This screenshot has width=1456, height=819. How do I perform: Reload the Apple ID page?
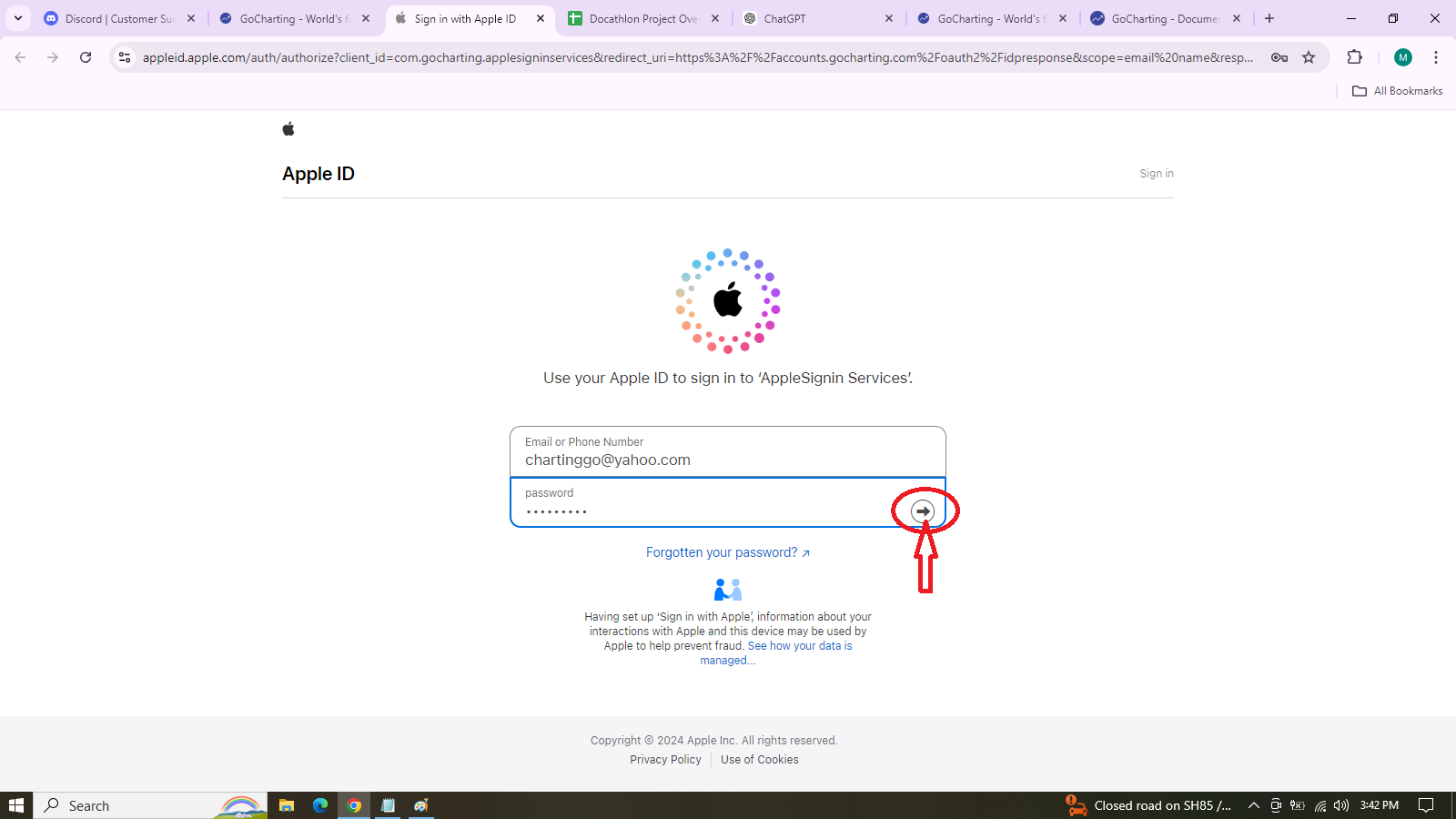click(86, 57)
